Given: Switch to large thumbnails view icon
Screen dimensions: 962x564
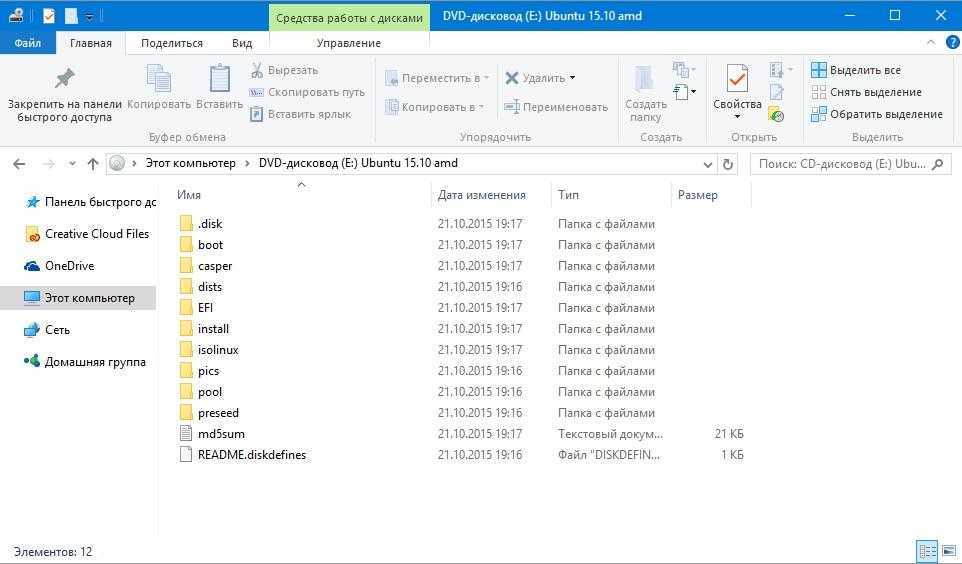Looking at the screenshot, I should coord(947,551).
